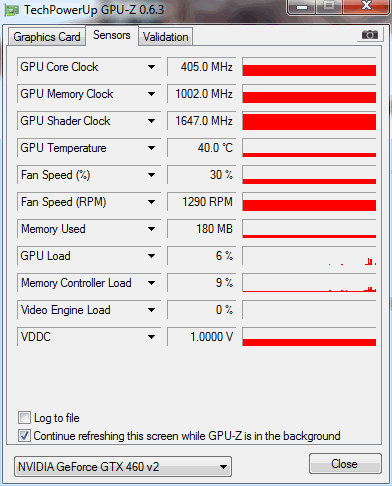Image resolution: width=392 pixels, height=486 pixels.
Task: Close window using title bar X
Action: coord(366,6)
